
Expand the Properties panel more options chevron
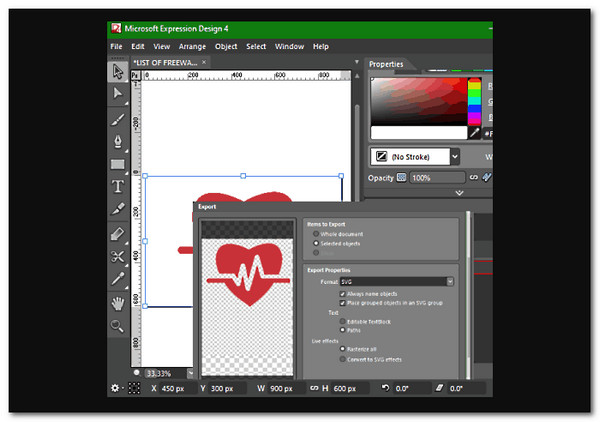click(x=459, y=193)
